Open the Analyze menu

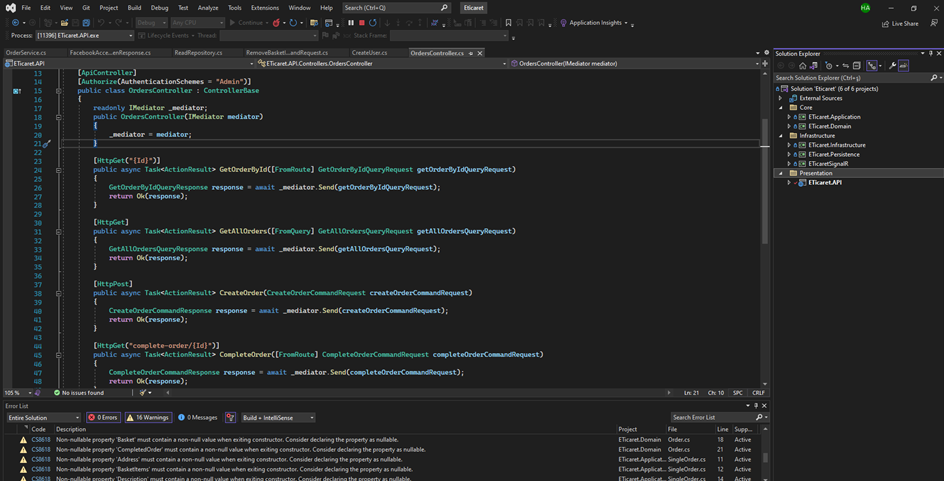click(208, 8)
